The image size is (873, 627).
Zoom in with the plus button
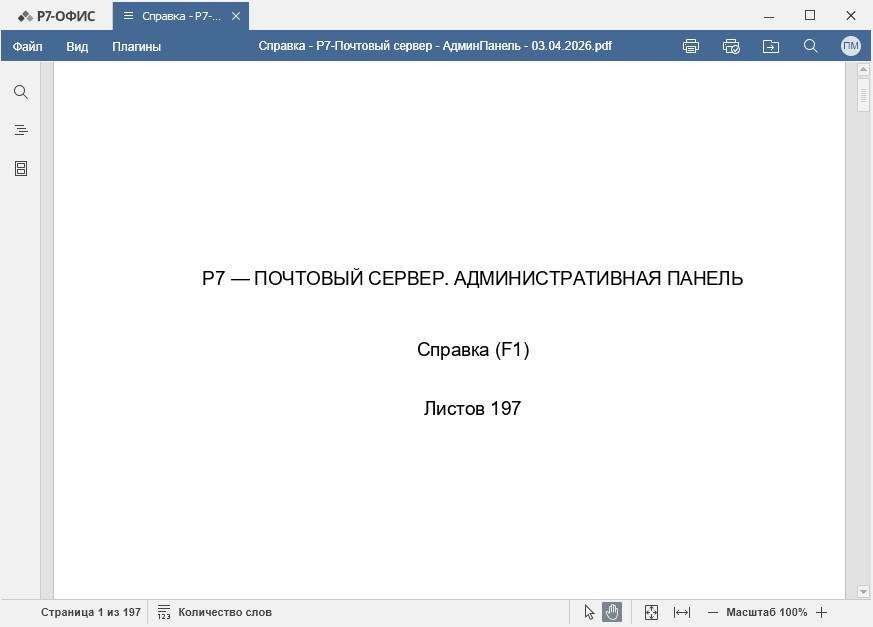[821, 613]
